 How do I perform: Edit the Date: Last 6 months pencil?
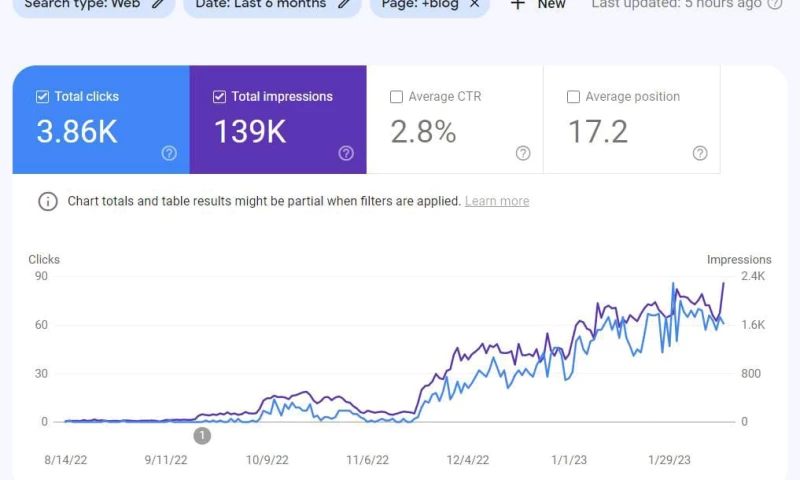(x=344, y=4)
